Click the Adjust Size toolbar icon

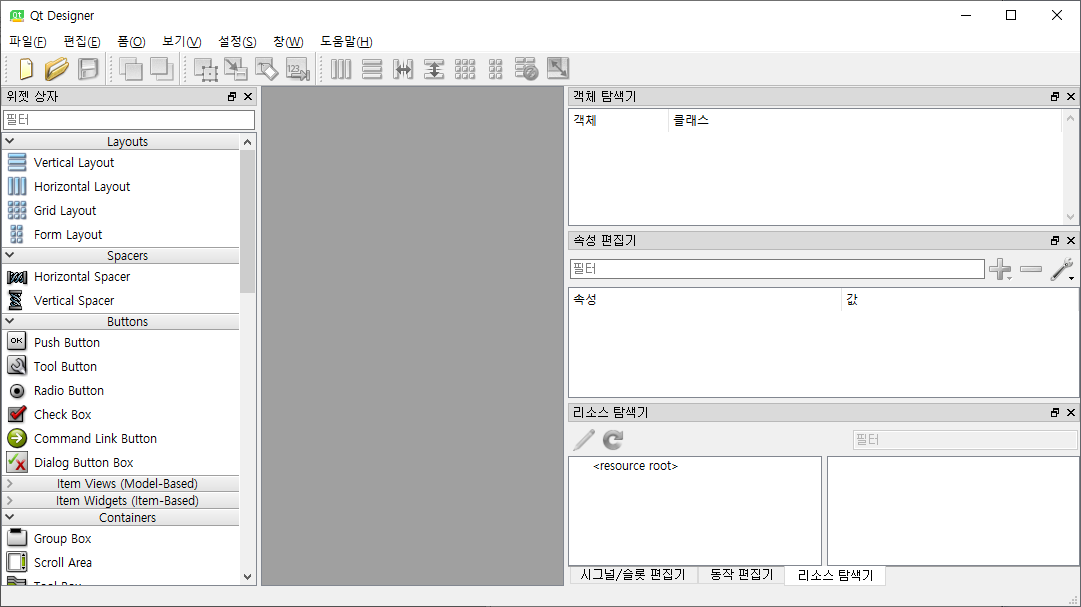[558, 68]
